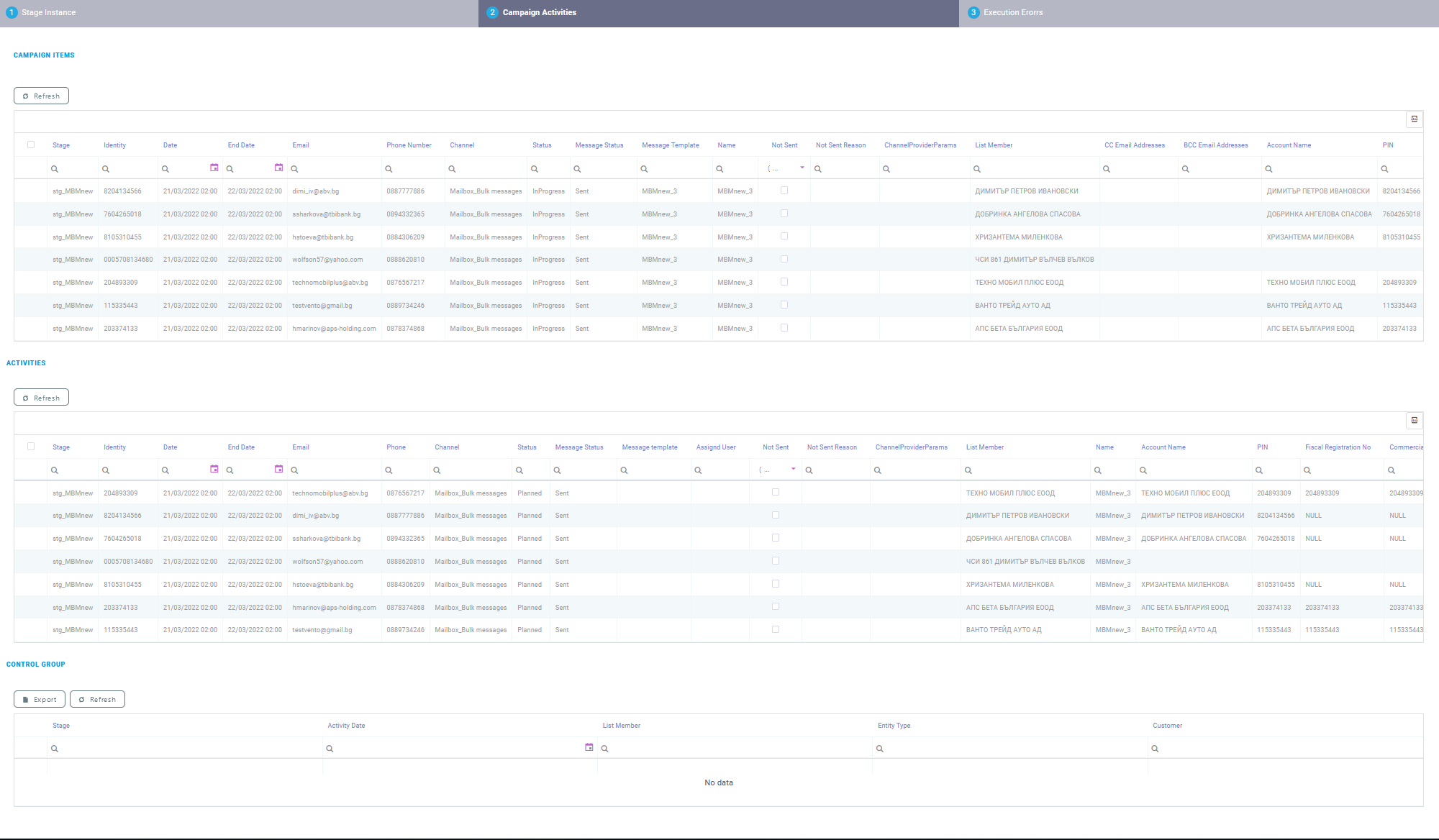Click export icon above Activities grid
This screenshot has height=840, width=1439.
1414,421
